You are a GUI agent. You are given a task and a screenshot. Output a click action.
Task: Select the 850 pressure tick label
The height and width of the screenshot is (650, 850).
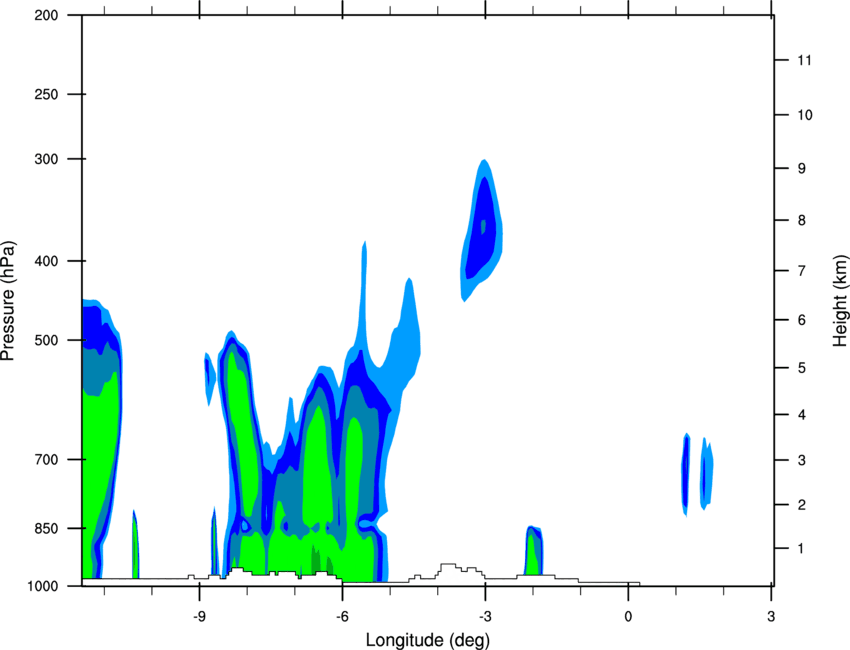[46, 528]
